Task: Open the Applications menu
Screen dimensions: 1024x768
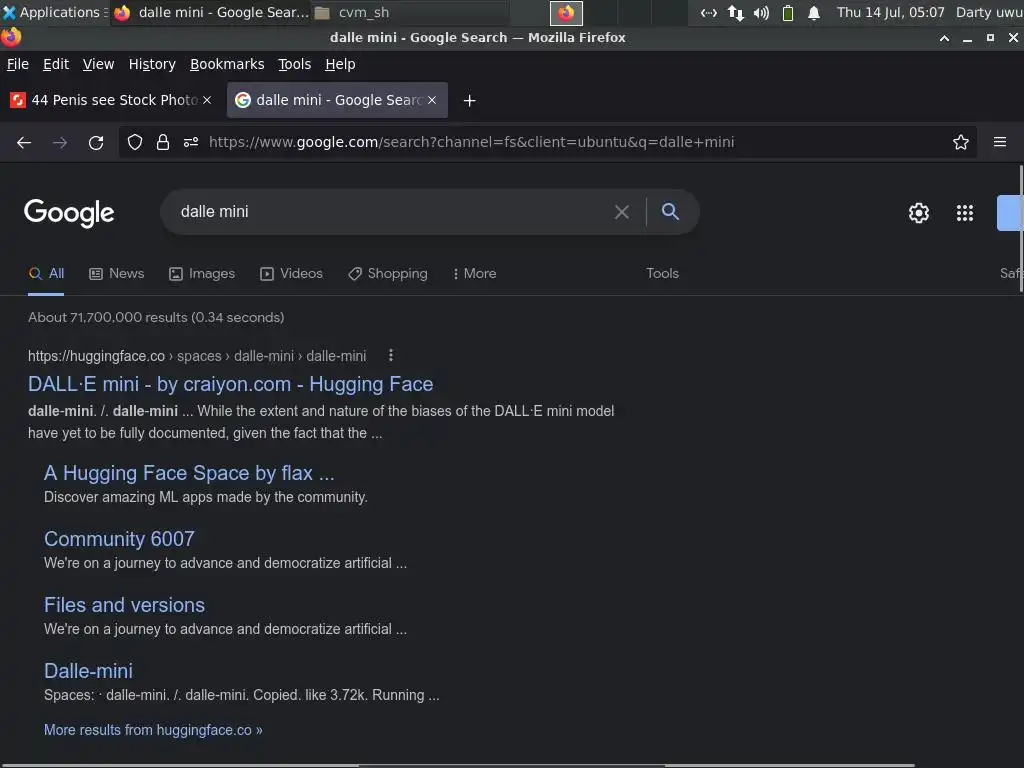Action: [x=54, y=12]
